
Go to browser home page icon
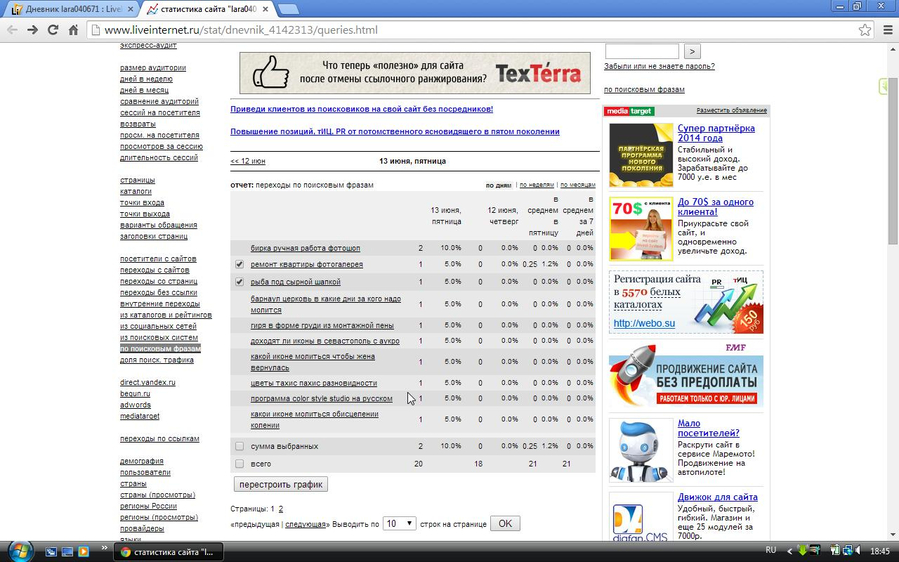coord(73,30)
